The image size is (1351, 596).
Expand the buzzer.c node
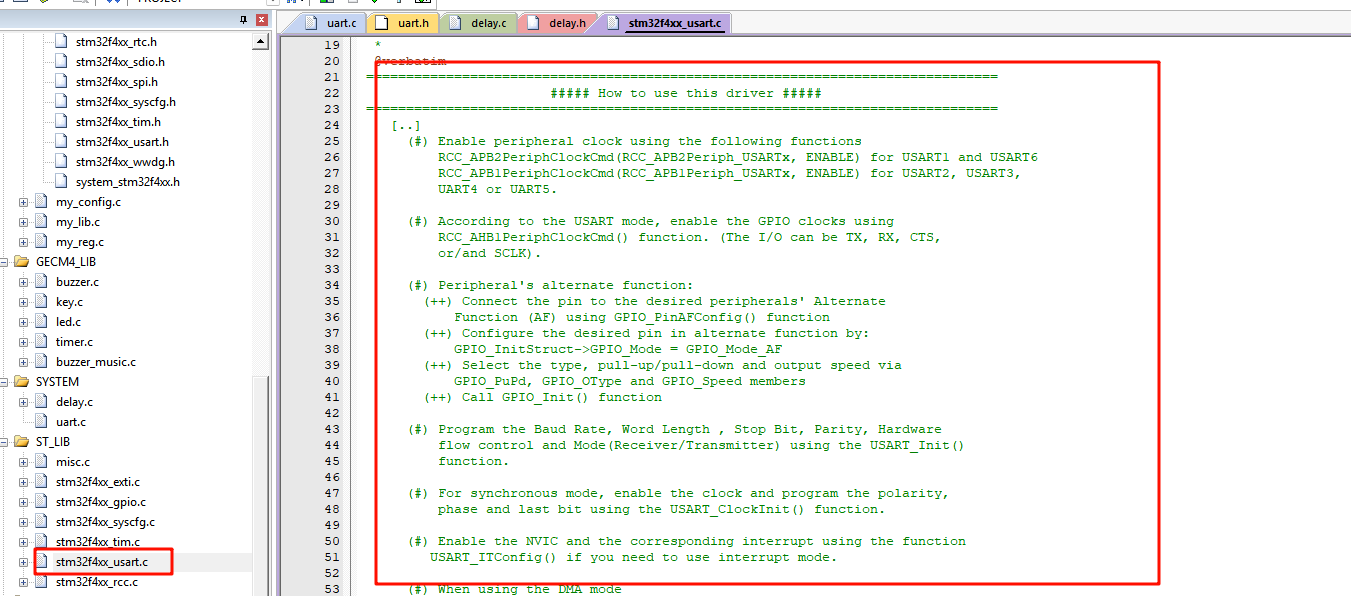pyautogui.click(x=24, y=282)
